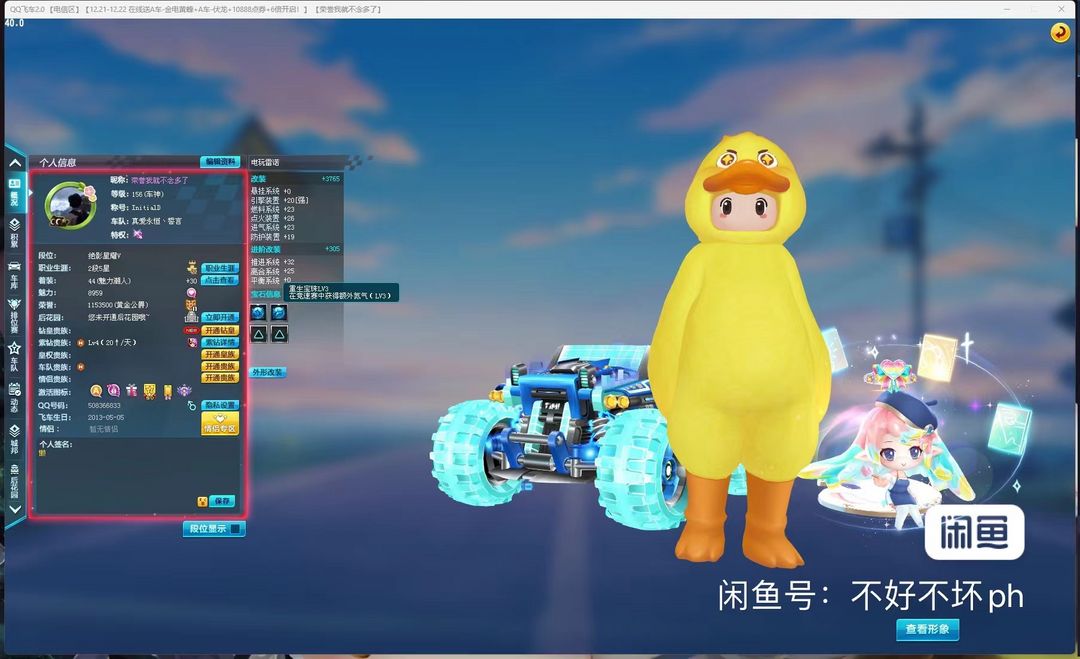Toggle the 段位显示 checkbox
The height and width of the screenshot is (659, 1080).
[x=236, y=529]
